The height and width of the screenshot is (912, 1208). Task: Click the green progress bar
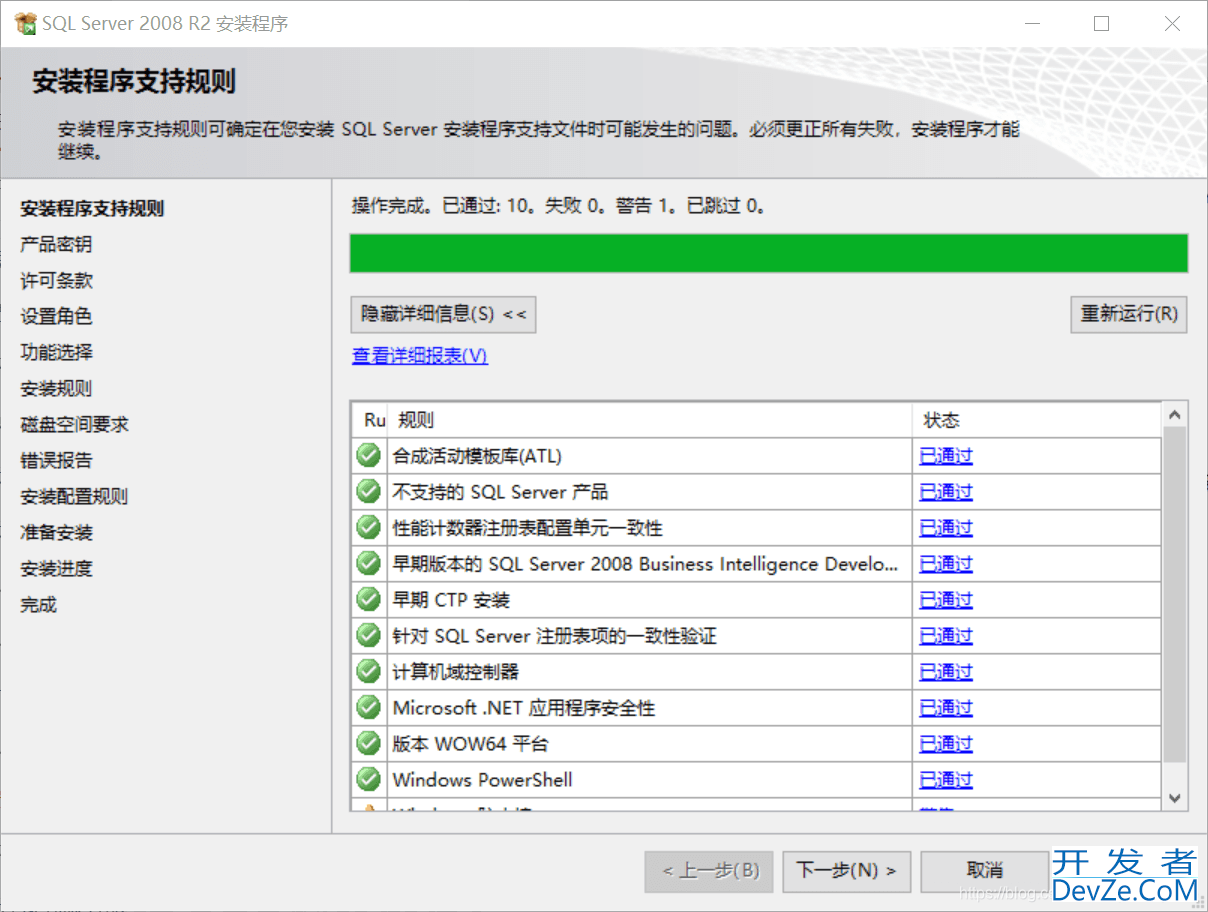(x=768, y=253)
